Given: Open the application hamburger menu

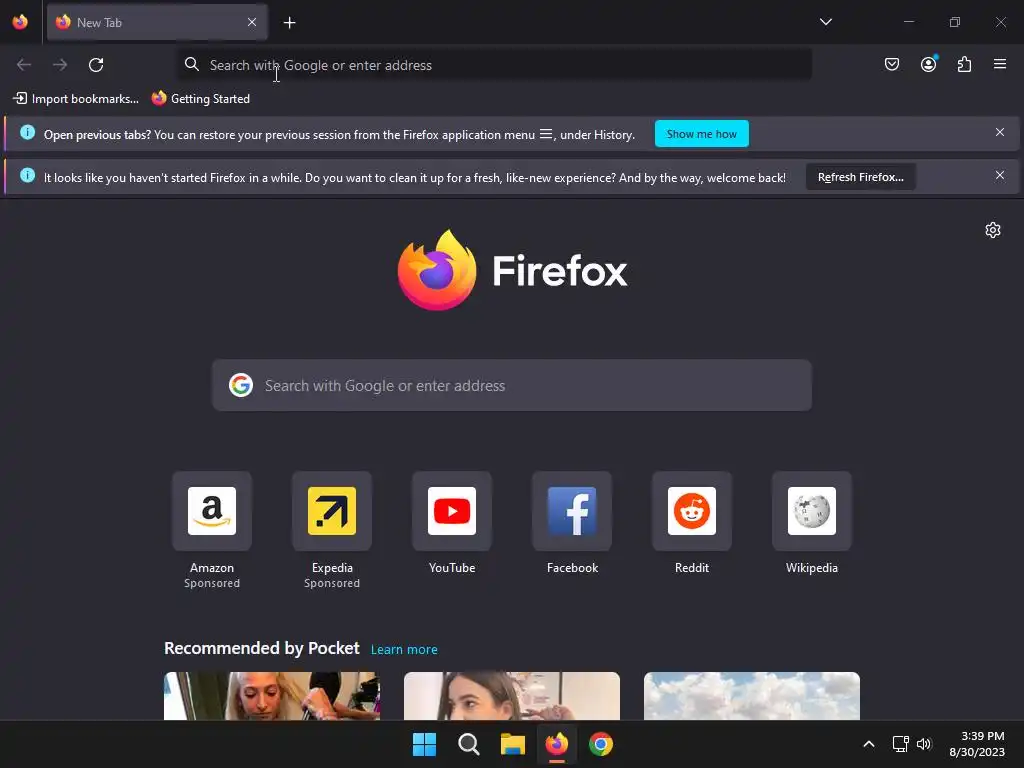Looking at the screenshot, I should 999,64.
